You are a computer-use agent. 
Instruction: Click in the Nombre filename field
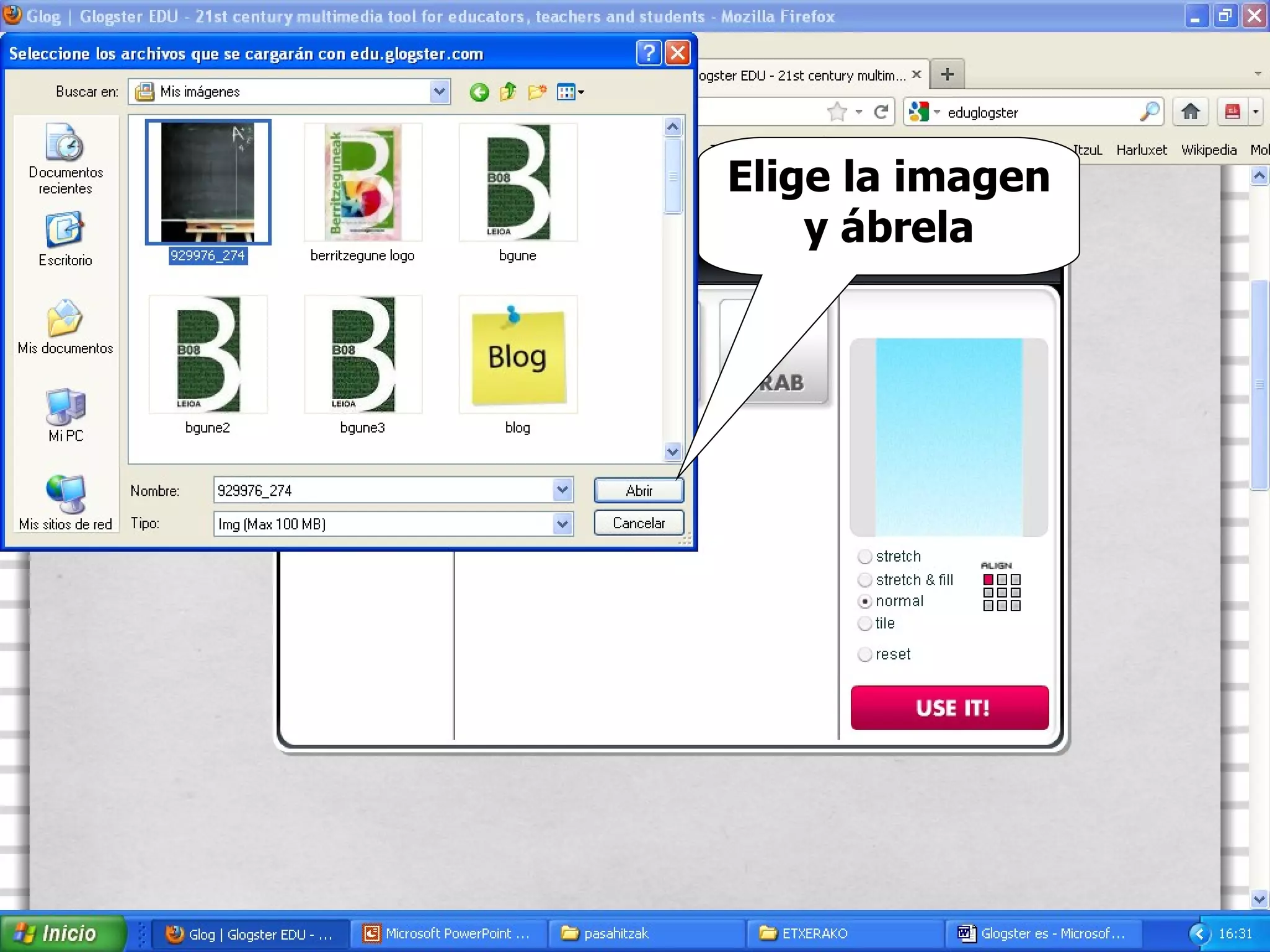[x=383, y=490]
